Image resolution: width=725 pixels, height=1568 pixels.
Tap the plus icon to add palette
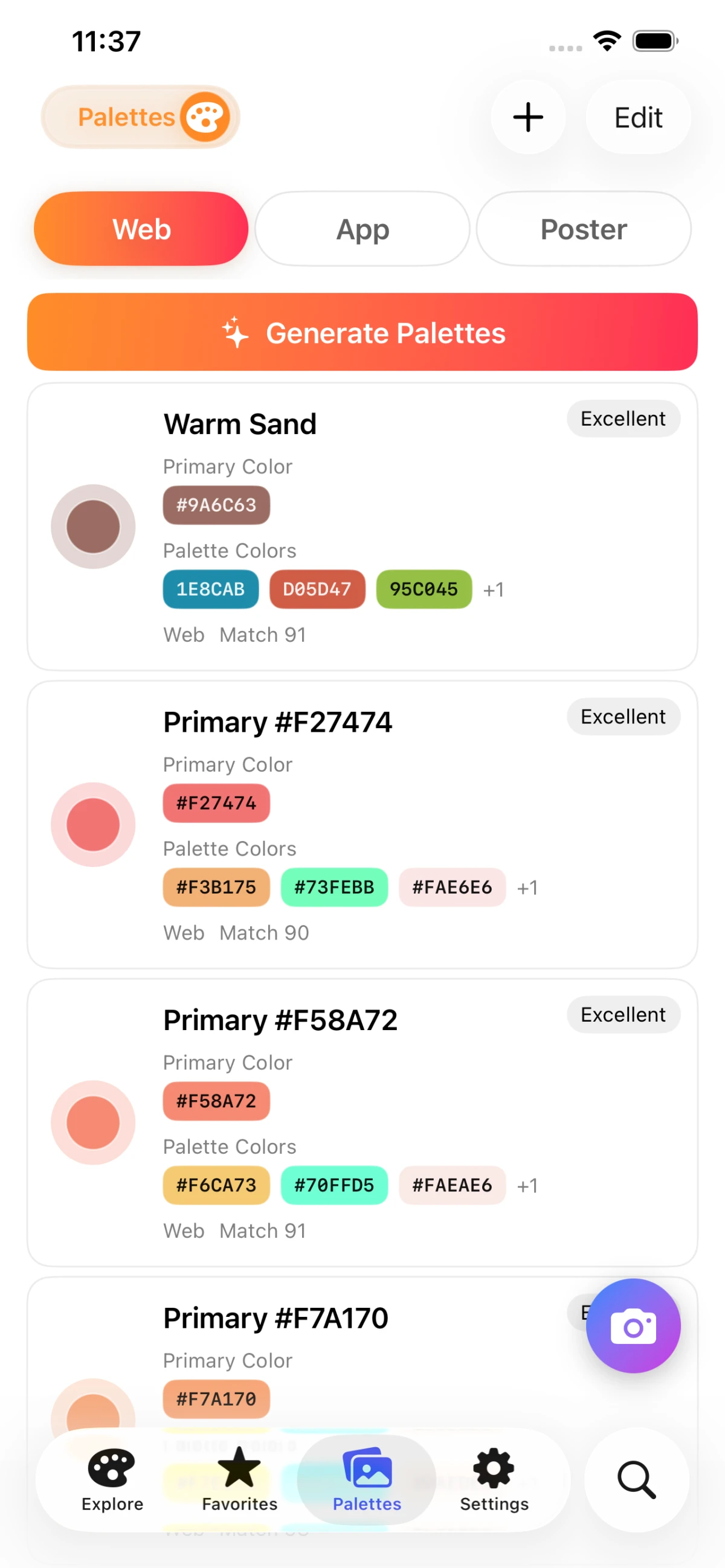(x=527, y=117)
